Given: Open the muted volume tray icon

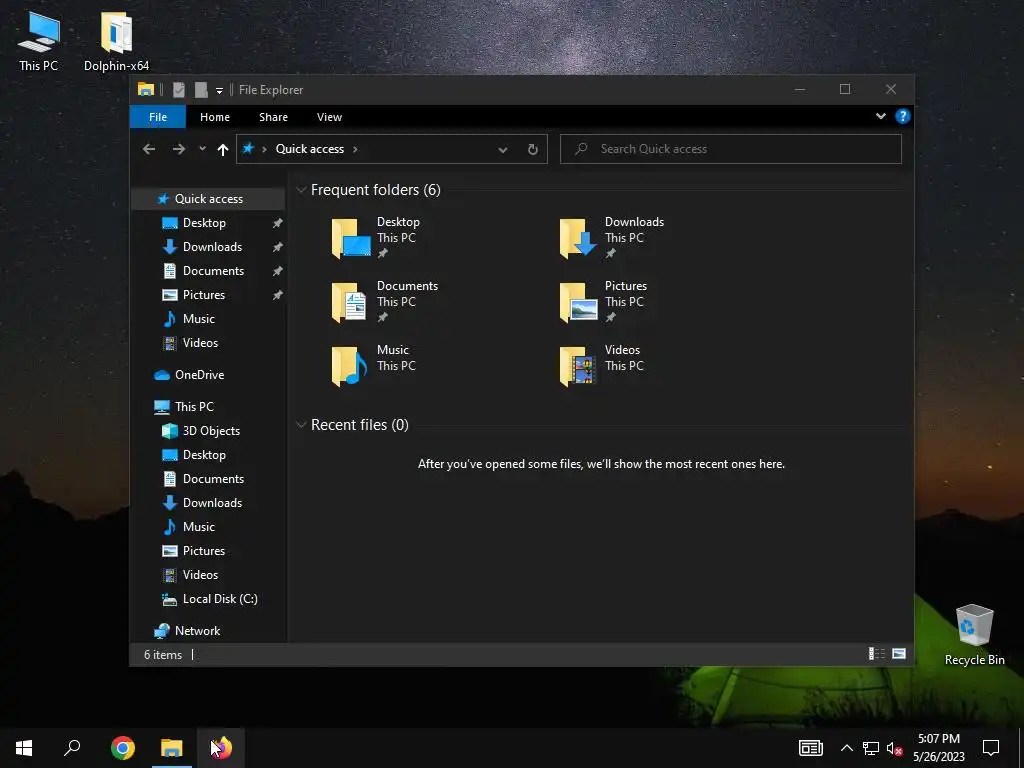Looking at the screenshot, I should [895, 748].
